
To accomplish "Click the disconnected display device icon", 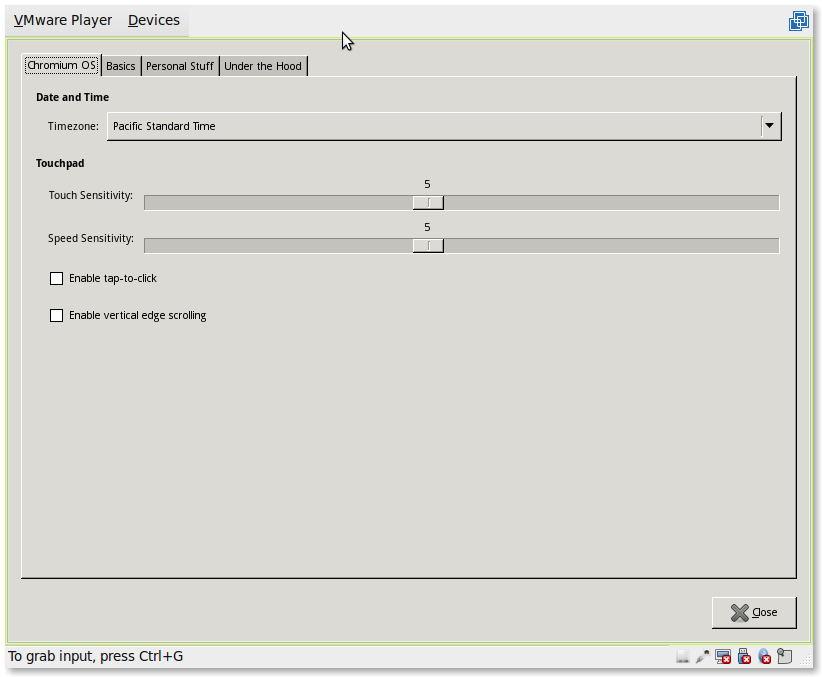I will pyautogui.click(x=723, y=657).
